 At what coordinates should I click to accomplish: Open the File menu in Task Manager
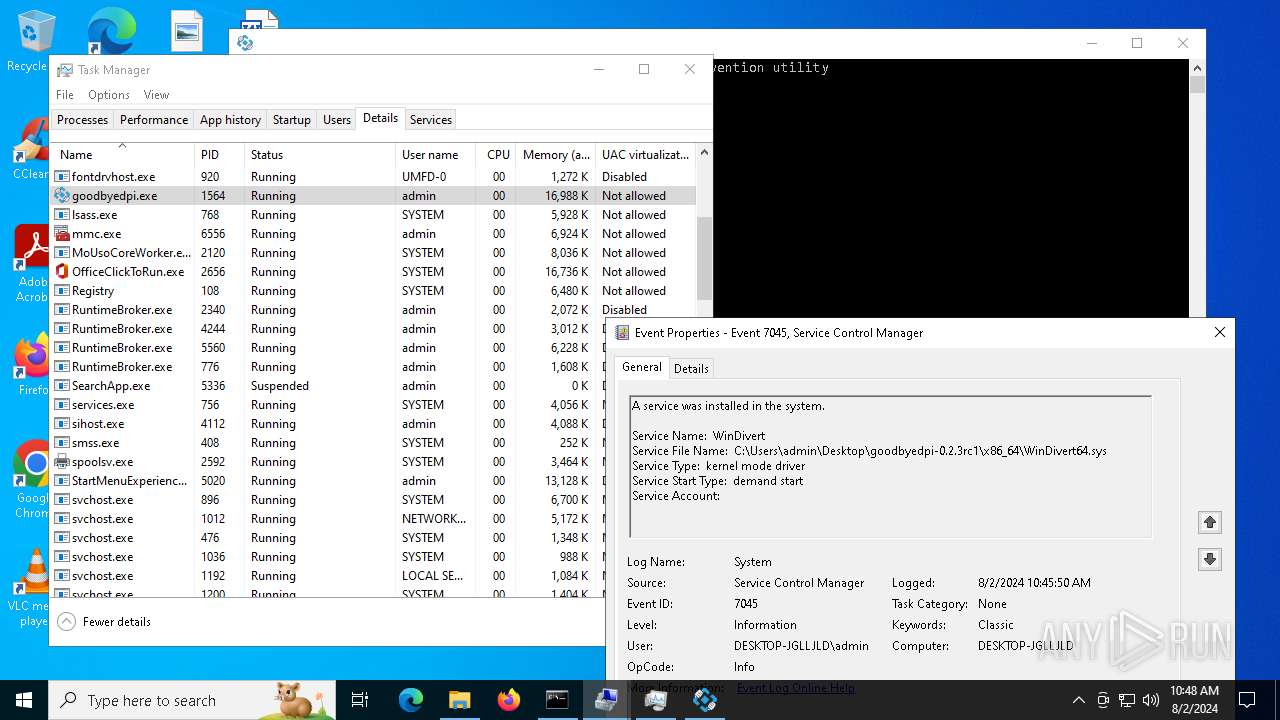[x=65, y=95]
